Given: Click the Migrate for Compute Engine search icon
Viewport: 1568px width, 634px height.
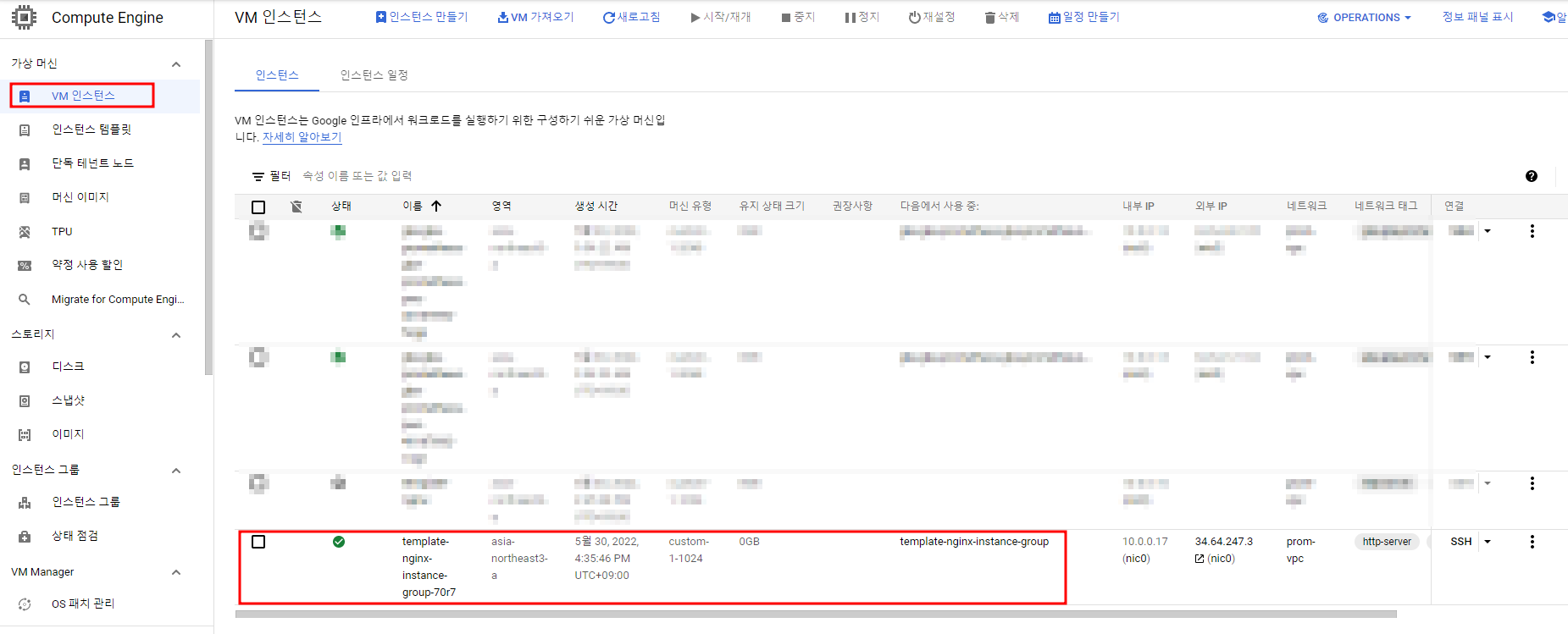Looking at the screenshot, I should coord(25,299).
